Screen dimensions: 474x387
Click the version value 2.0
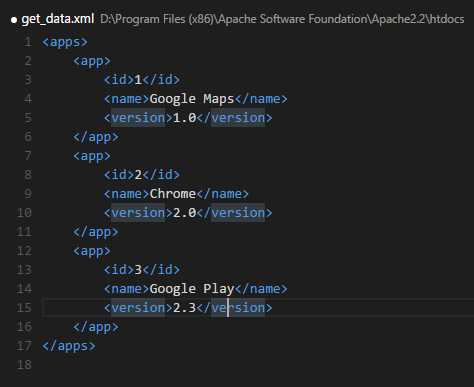[185, 213]
